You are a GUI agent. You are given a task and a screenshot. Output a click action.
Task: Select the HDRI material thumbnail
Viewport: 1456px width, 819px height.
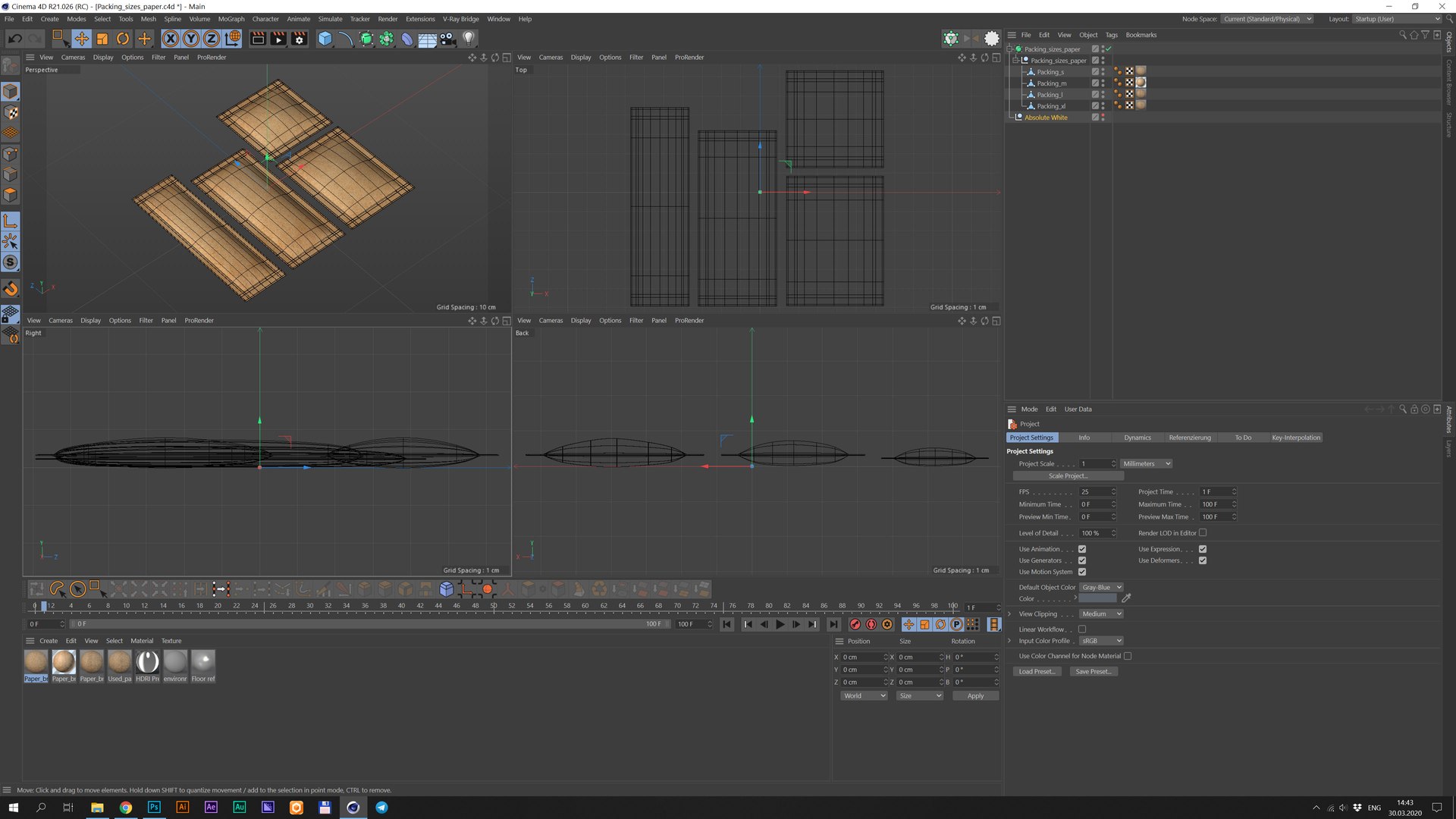pos(147,662)
